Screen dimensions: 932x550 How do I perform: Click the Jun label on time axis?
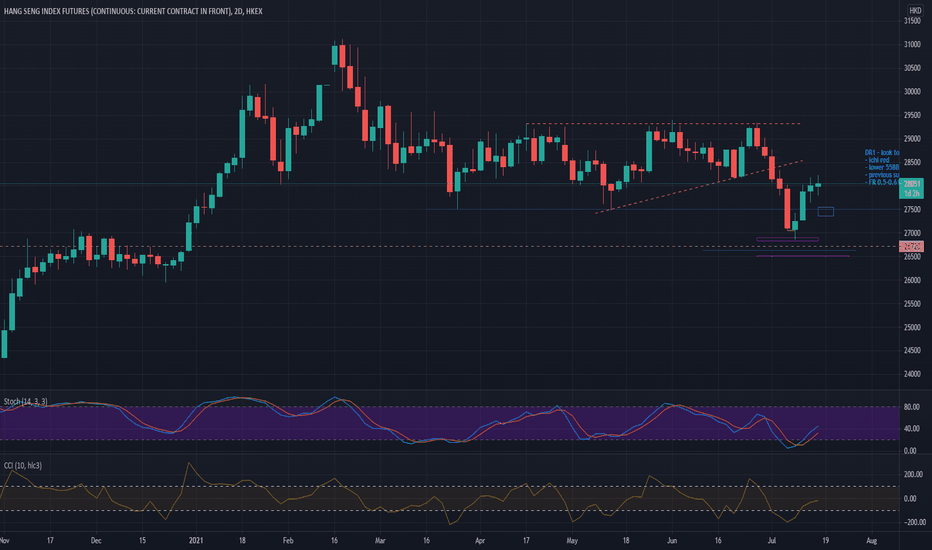[672, 541]
